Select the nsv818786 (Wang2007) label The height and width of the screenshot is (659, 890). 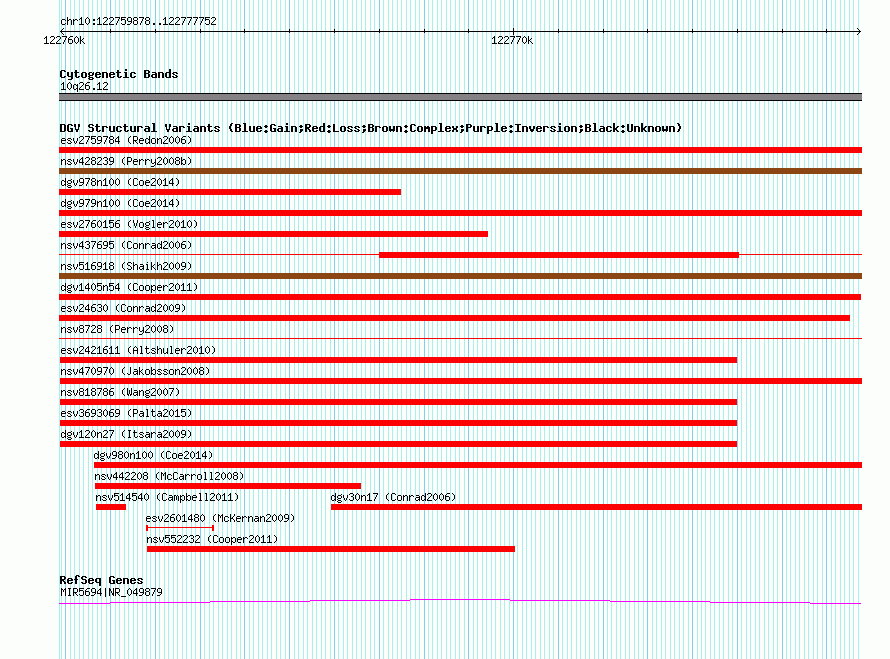click(x=120, y=392)
